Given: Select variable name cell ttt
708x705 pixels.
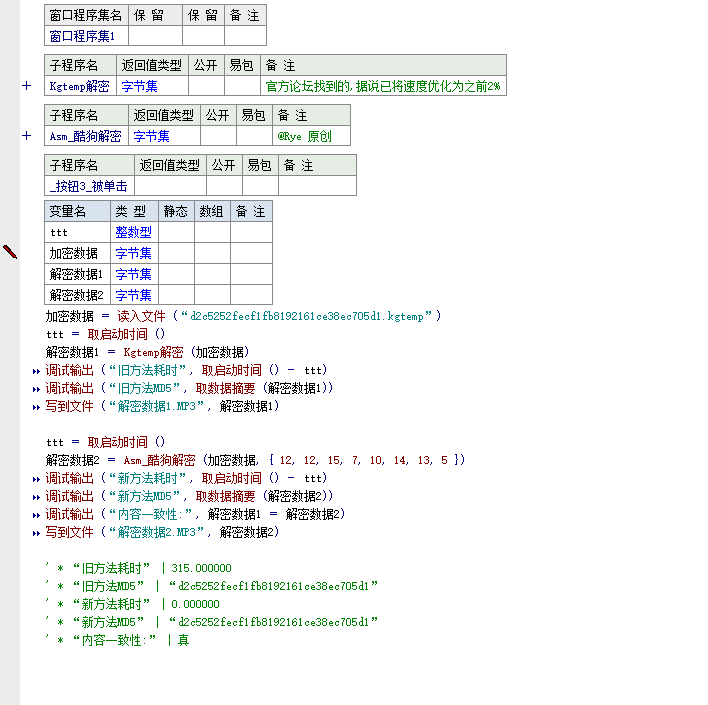Looking at the screenshot, I should [77, 232].
